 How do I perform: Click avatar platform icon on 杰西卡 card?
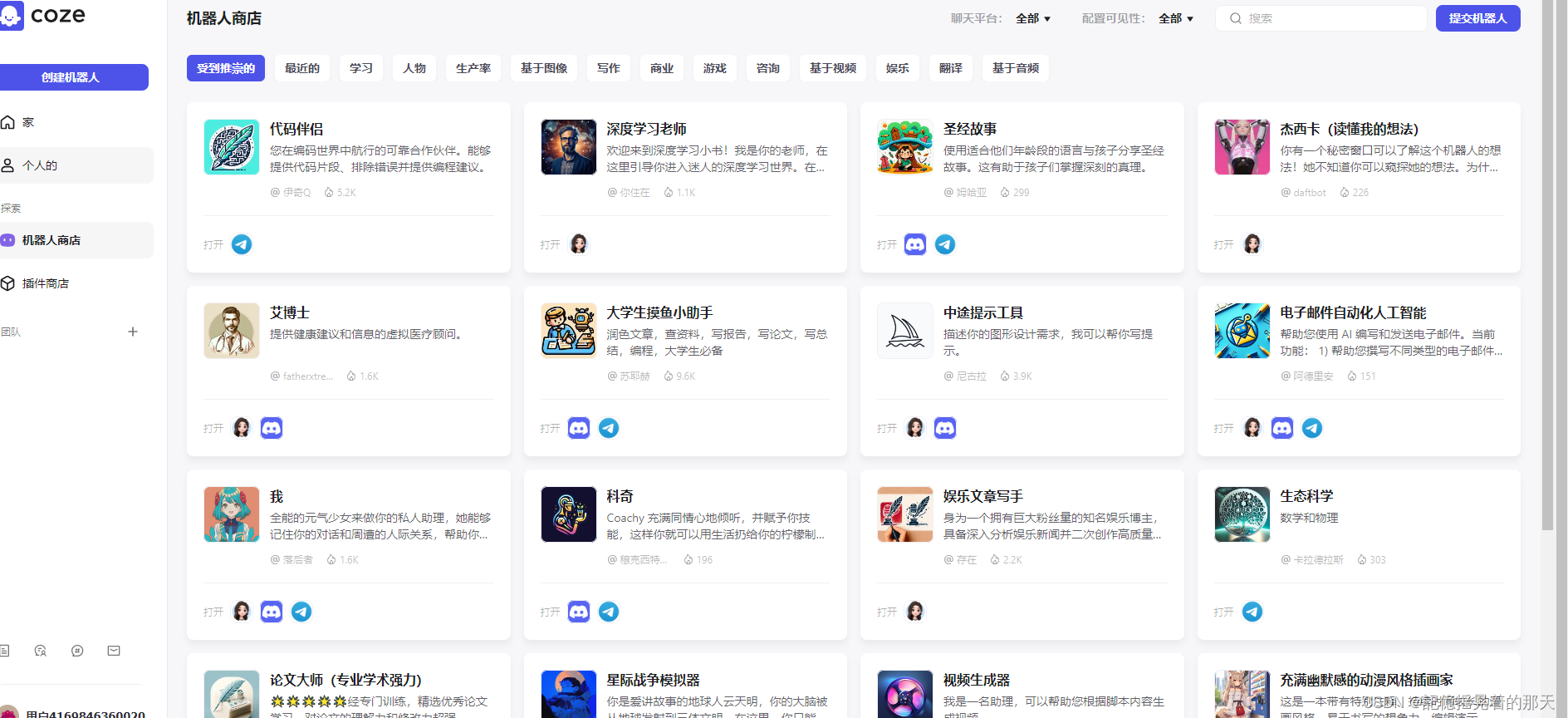[1252, 244]
